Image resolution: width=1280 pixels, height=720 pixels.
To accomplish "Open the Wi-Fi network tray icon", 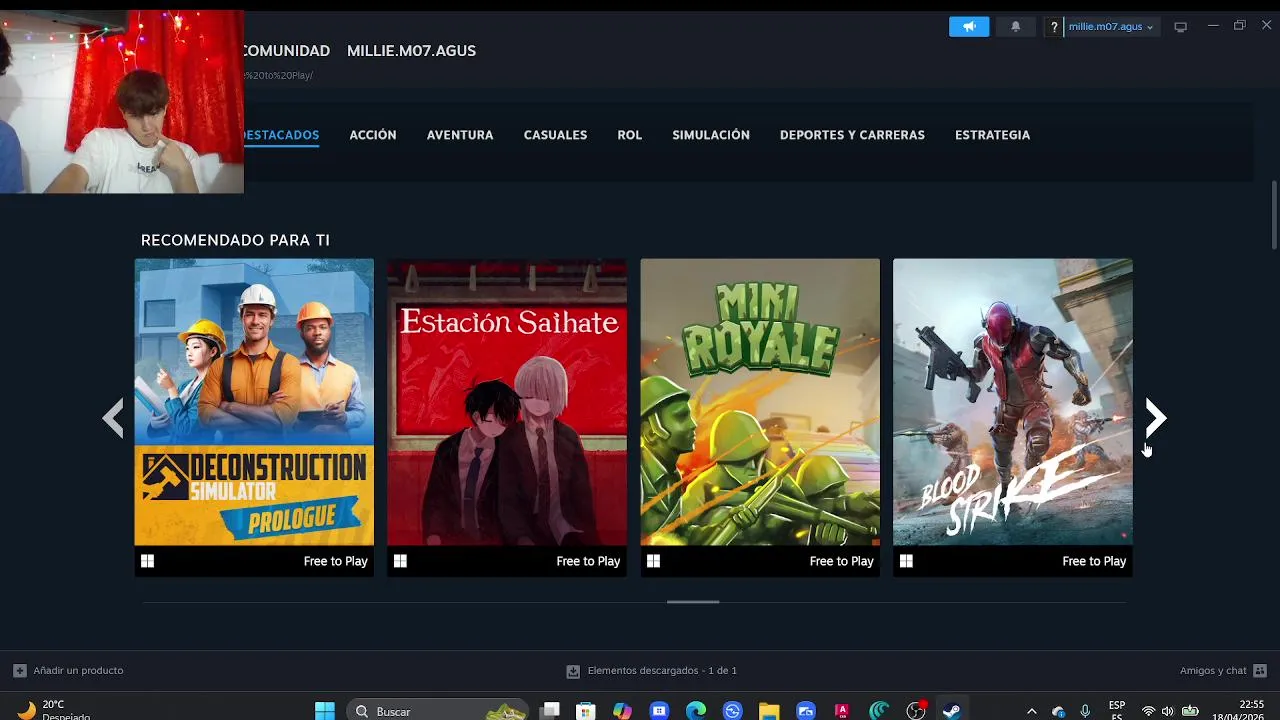I will pyautogui.click(x=1148, y=711).
